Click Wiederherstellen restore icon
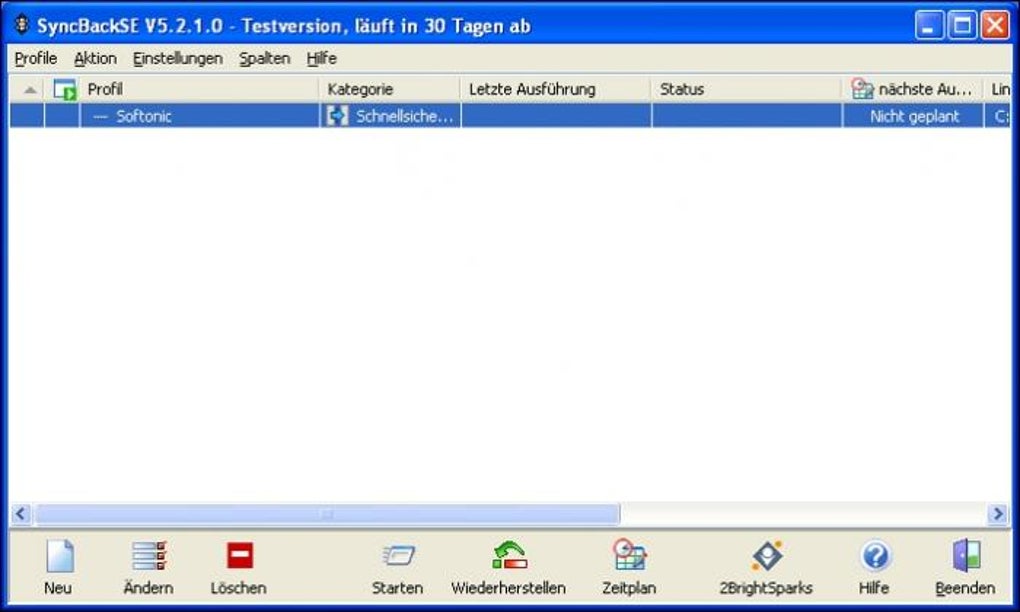 click(509, 555)
